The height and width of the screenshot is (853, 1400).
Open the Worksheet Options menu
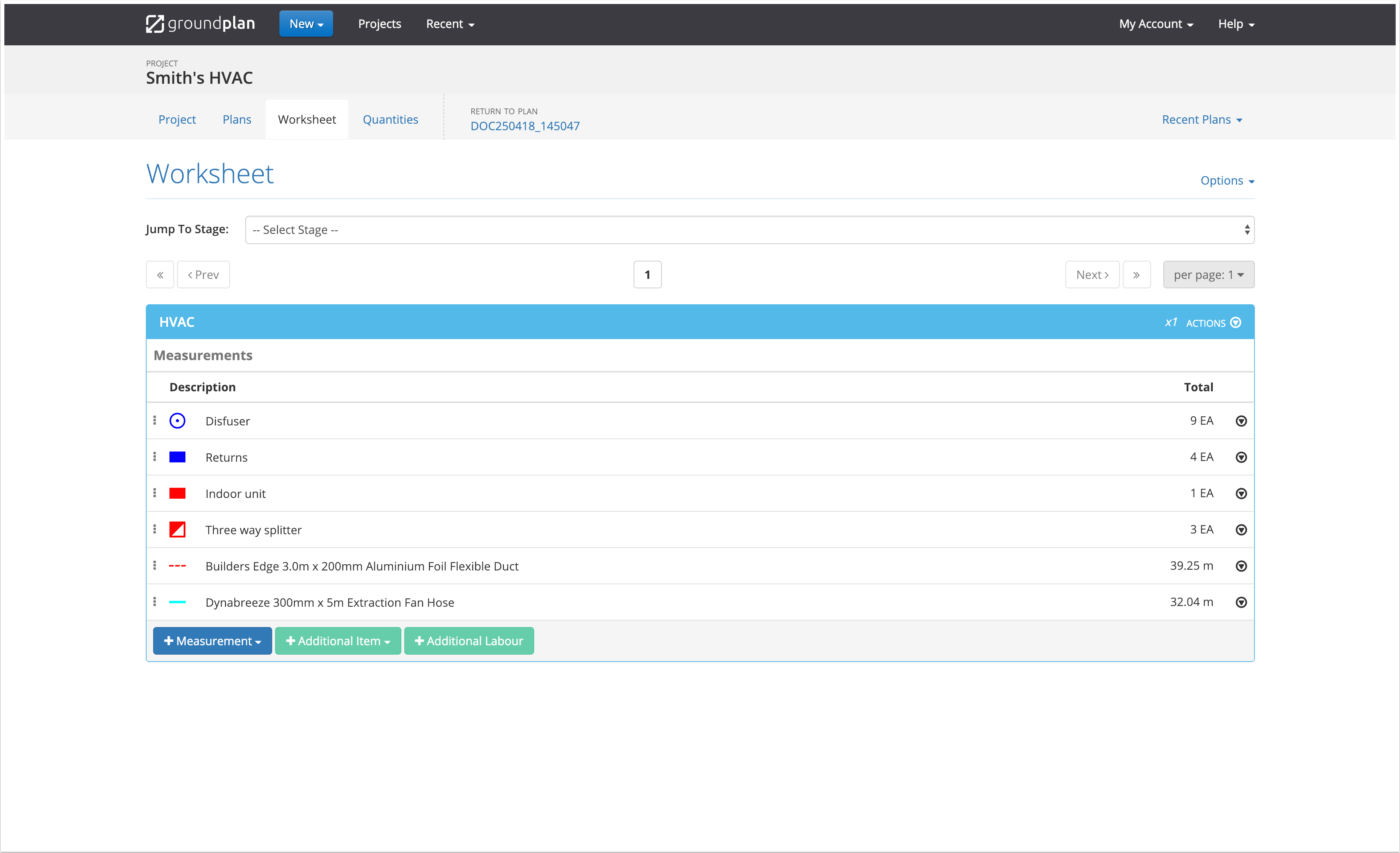tap(1227, 181)
